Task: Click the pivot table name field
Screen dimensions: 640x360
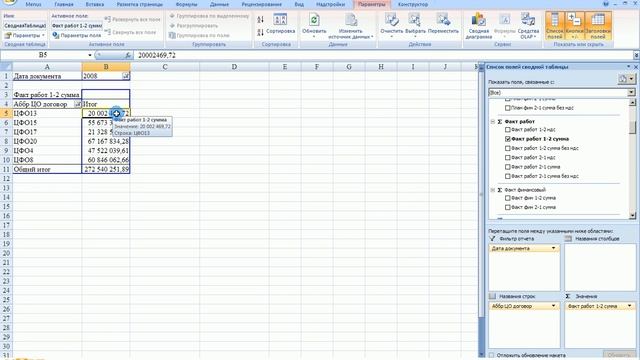Action: point(24,26)
